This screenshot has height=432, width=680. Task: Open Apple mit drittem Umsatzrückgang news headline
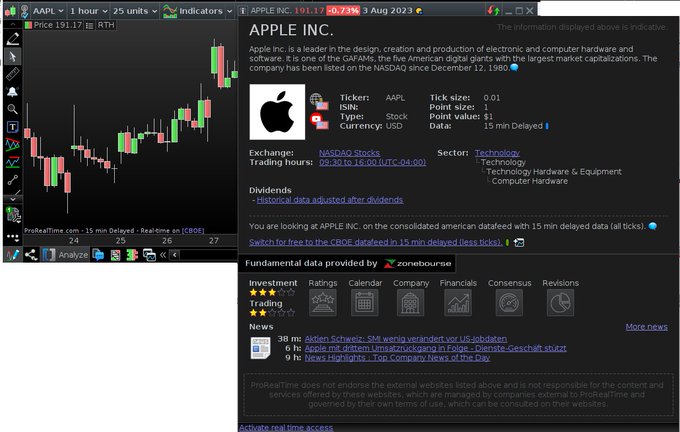click(435, 348)
